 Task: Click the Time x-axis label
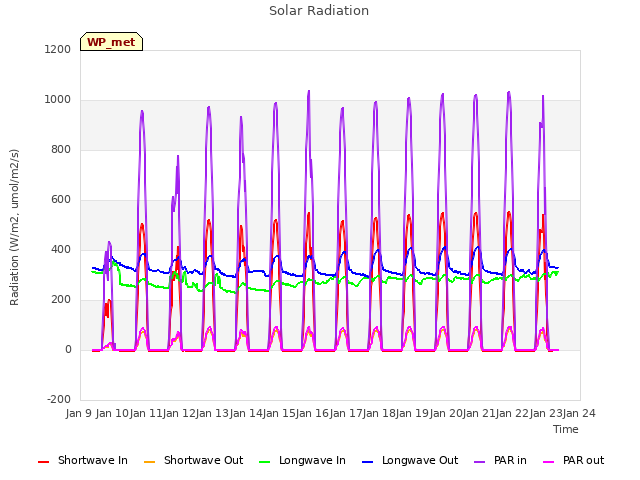566,429
